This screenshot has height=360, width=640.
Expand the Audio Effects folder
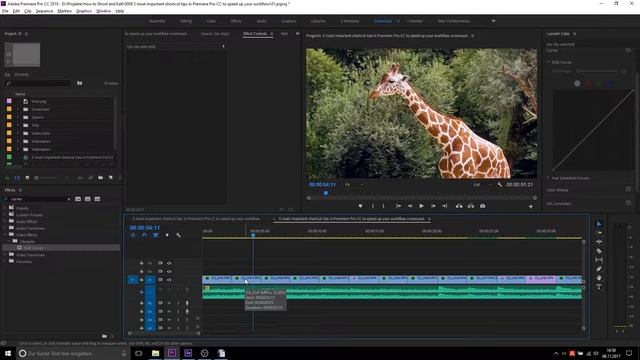pyautogui.click(x=5, y=222)
